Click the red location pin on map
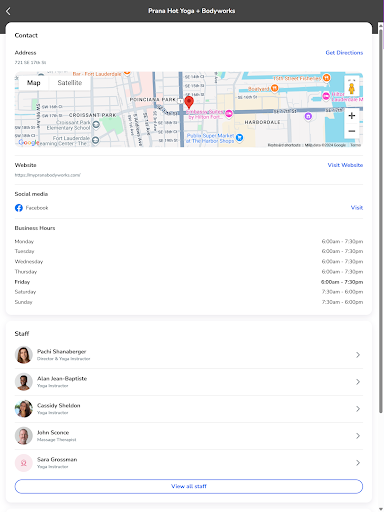 pyautogui.click(x=189, y=102)
